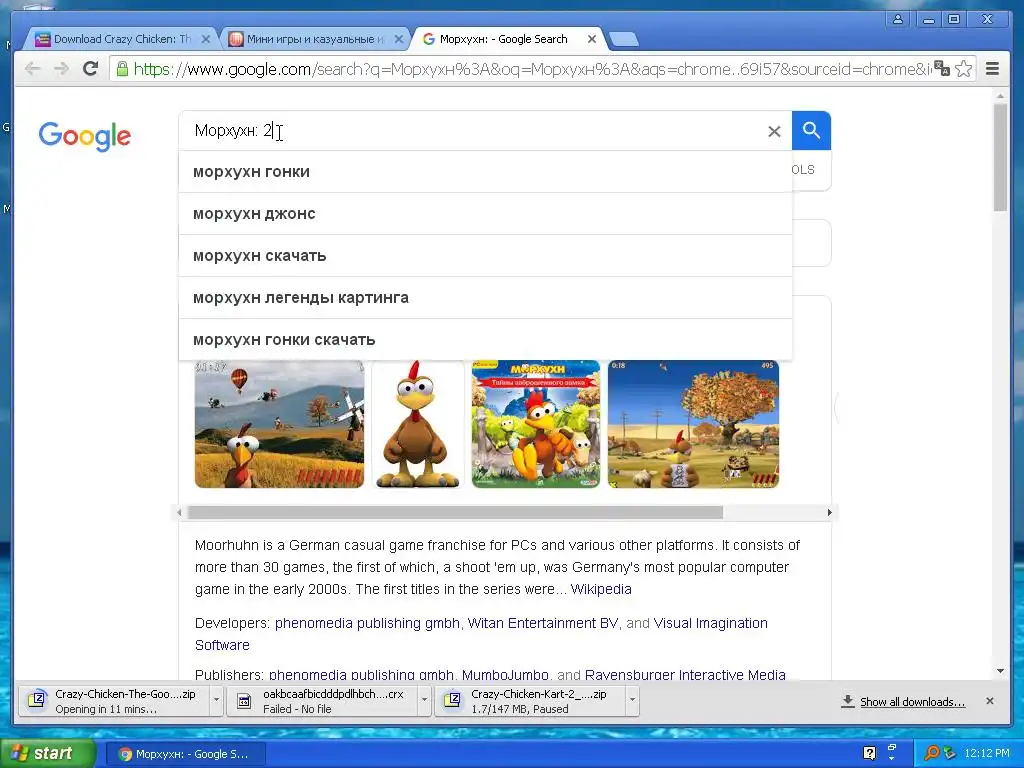1024x768 pixels.
Task: Open the hot air balloon game screenshot thumbnail
Action: (x=279, y=424)
